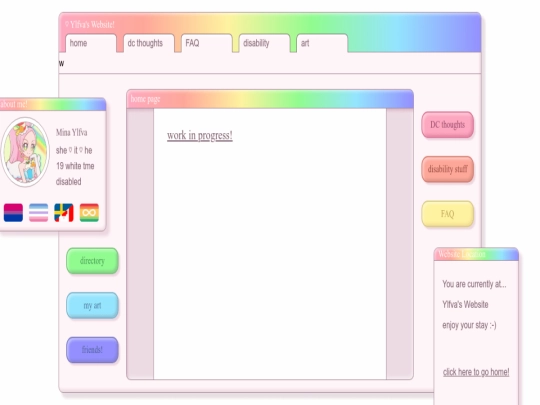The image size is (540, 405).
Task: Click the round anime avatar picture
Action: tap(25, 152)
